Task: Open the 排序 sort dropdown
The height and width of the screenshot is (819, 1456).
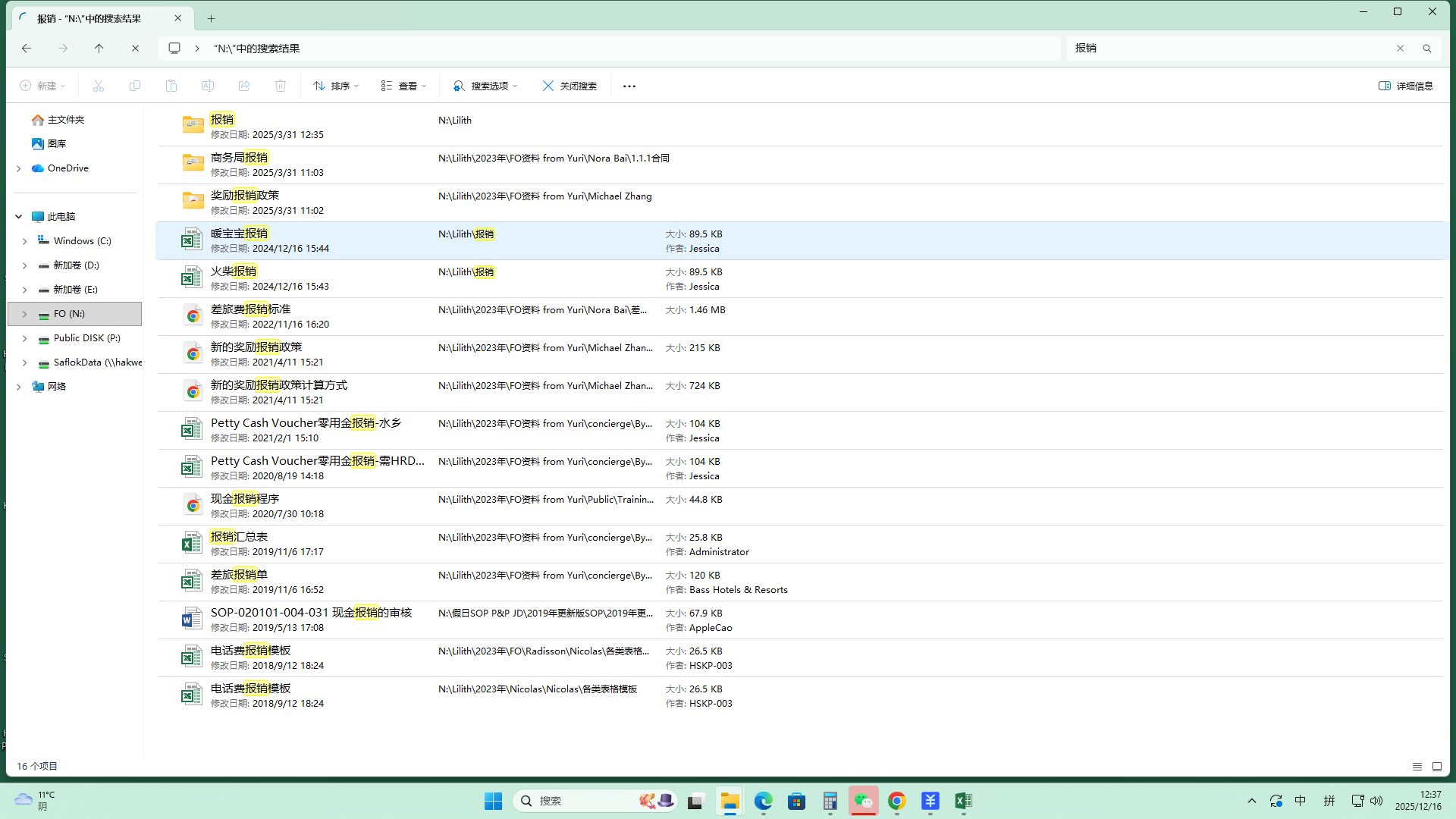Action: tap(336, 86)
